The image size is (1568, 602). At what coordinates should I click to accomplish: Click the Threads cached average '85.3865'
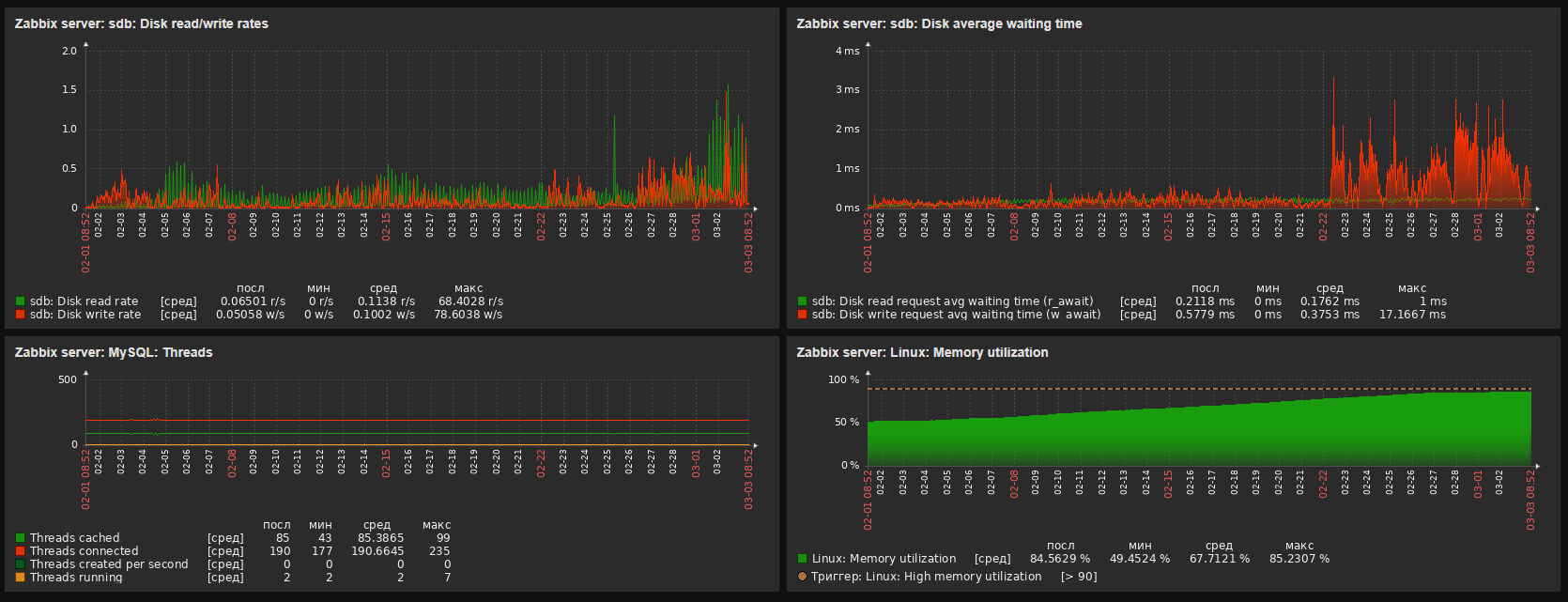pos(380,538)
